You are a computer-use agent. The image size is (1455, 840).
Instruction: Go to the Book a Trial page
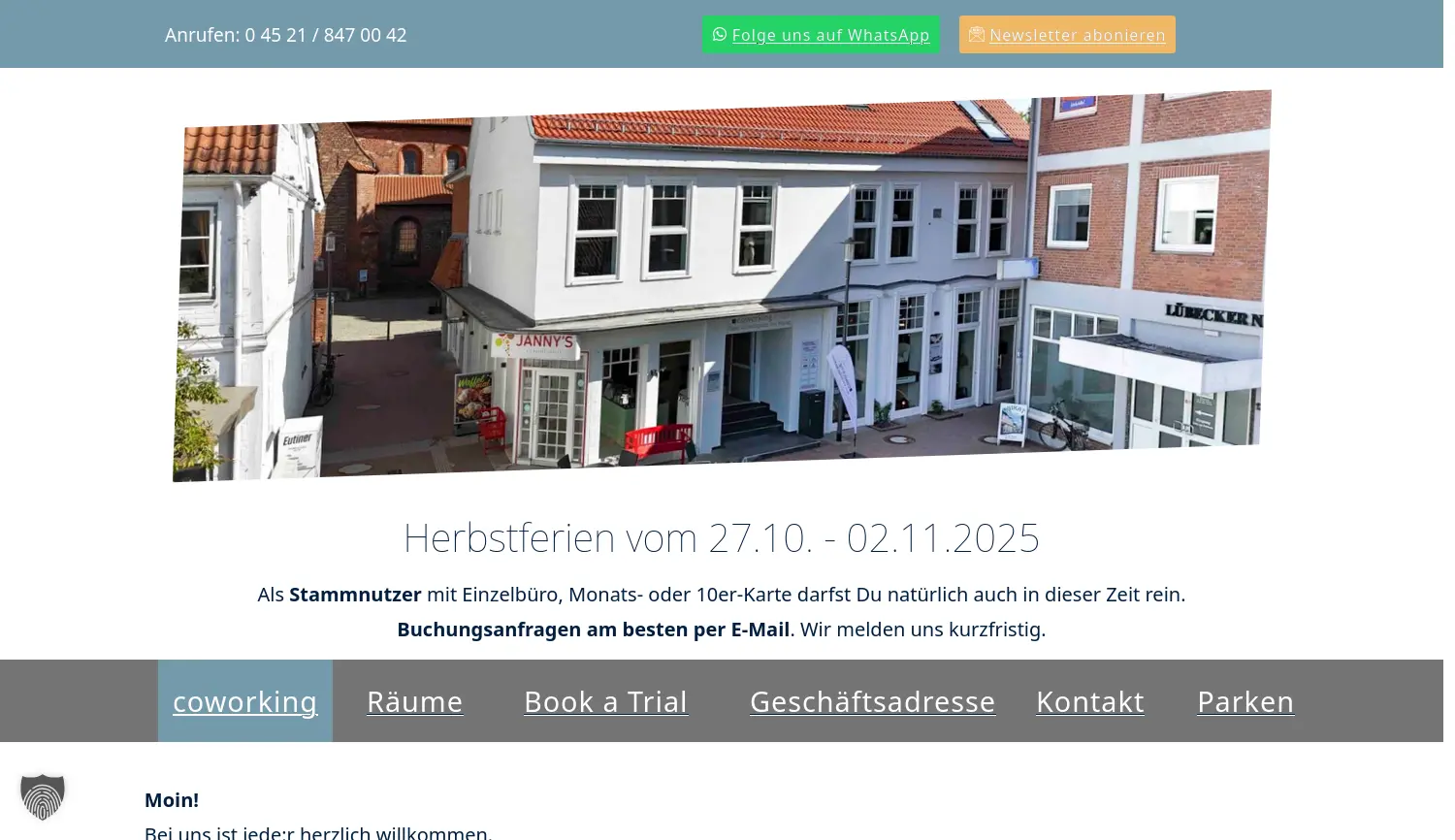tap(605, 701)
